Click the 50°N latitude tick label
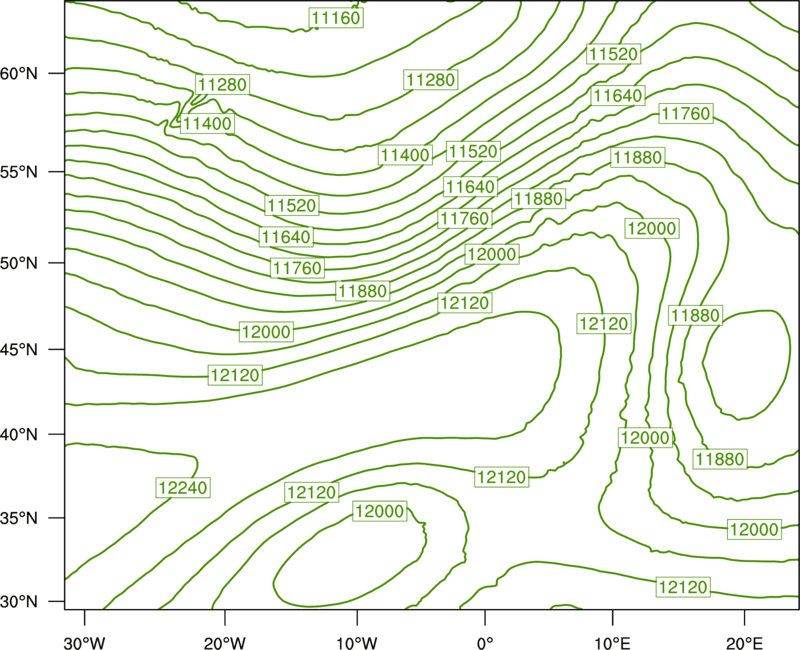800x650 pixels. 19,263
